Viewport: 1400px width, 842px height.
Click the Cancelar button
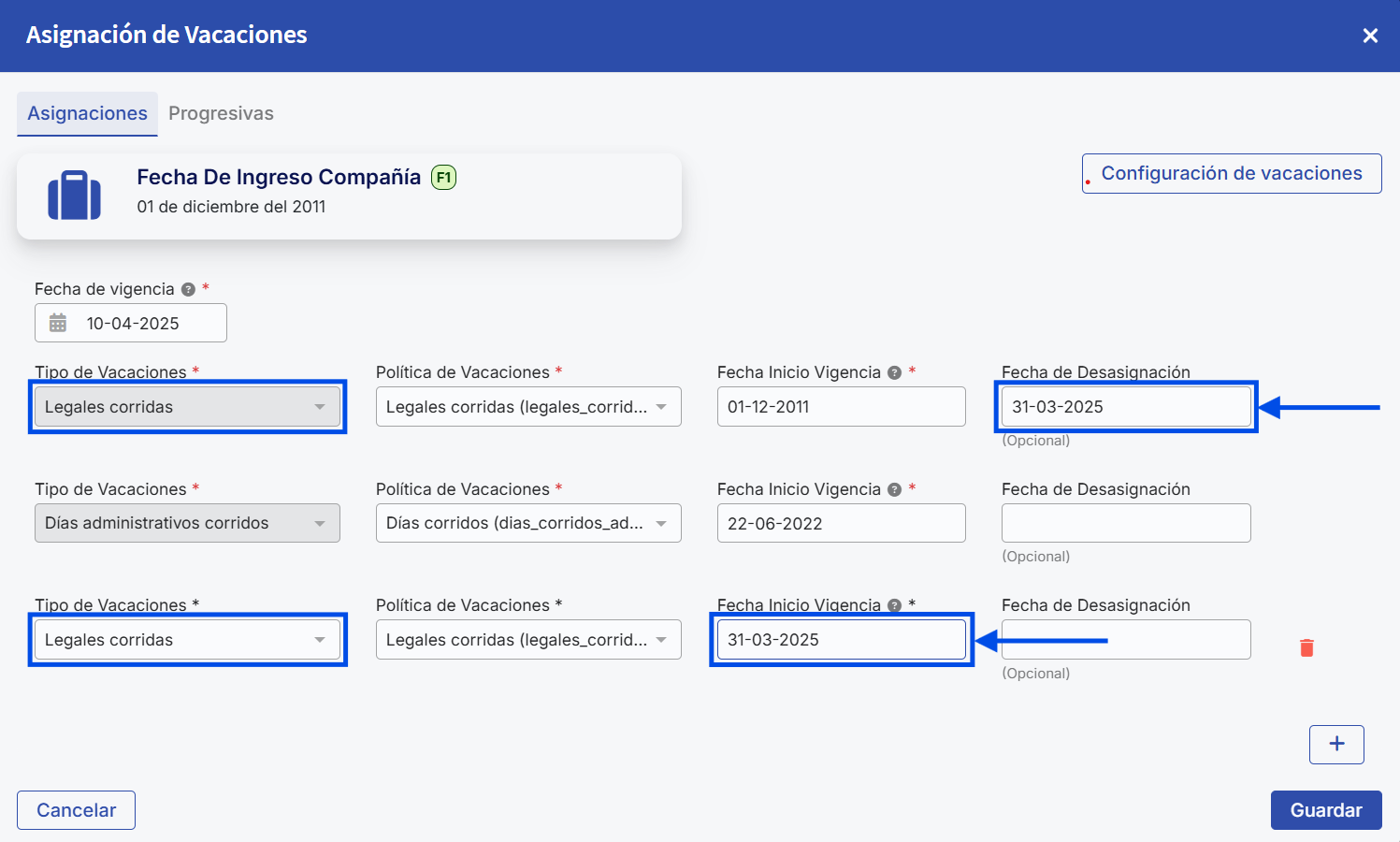coord(76,810)
